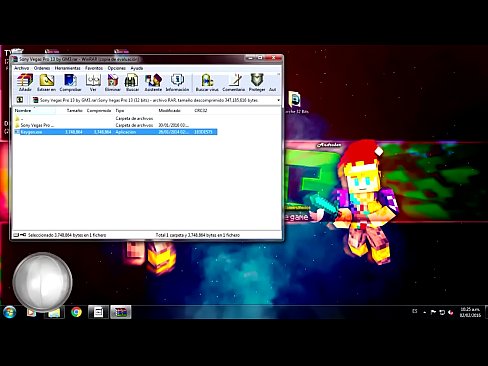The width and height of the screenshot is (488, 366).
Task: Click the up-one-level icon beside address bar
Action: pyautogui.click(x=20, y=100)
